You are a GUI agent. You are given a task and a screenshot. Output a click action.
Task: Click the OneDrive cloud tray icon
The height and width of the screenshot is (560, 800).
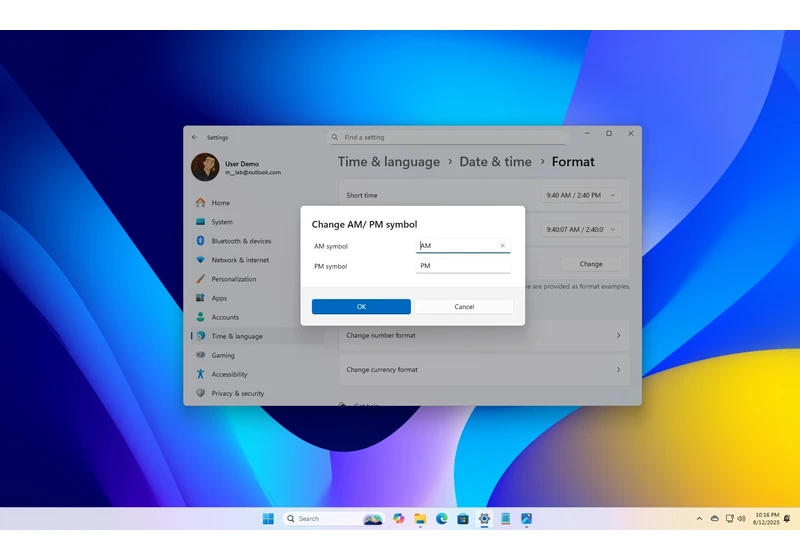(715, 519)
